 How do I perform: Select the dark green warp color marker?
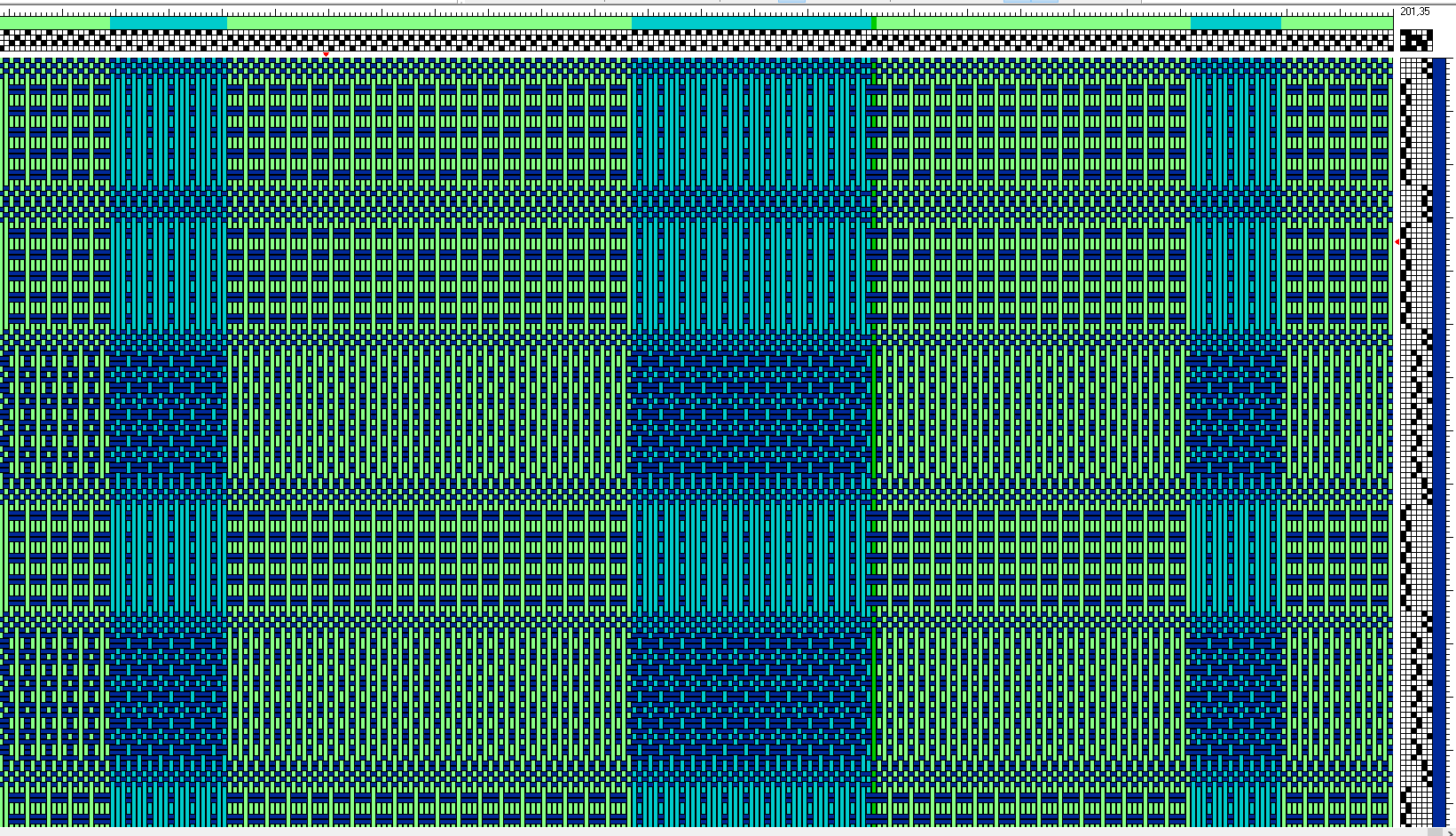(x=874, y=22)
